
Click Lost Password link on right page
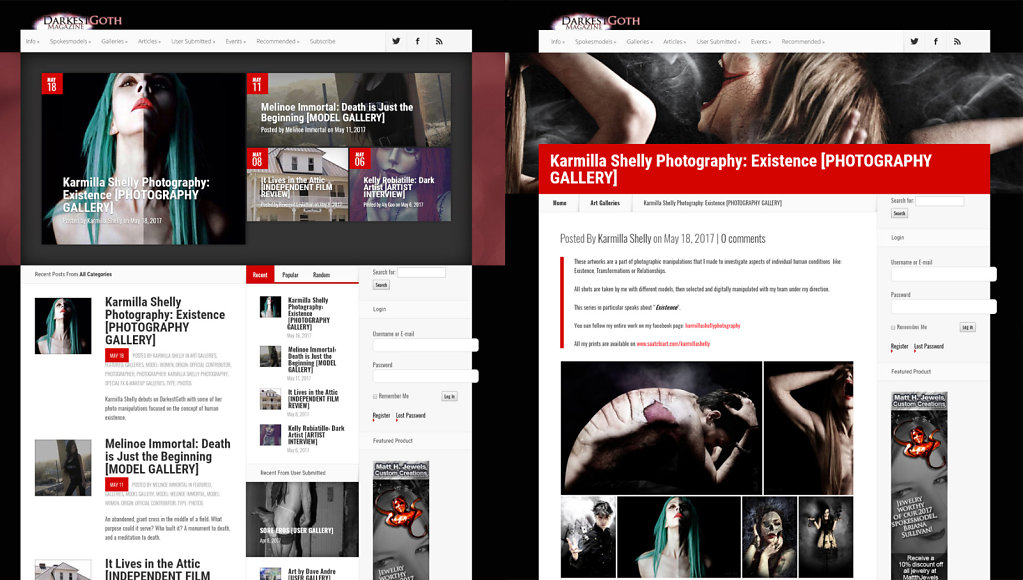pyautogui.click(x=929, y=346)
